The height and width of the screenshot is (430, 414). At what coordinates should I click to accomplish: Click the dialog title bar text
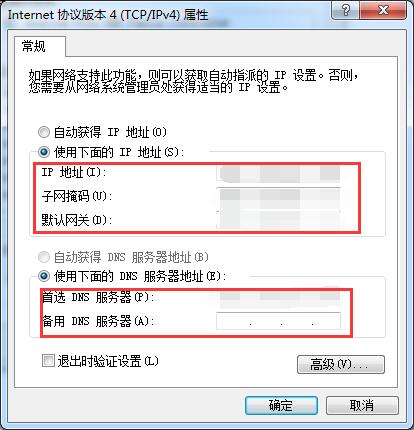click(x=108, y=15)
